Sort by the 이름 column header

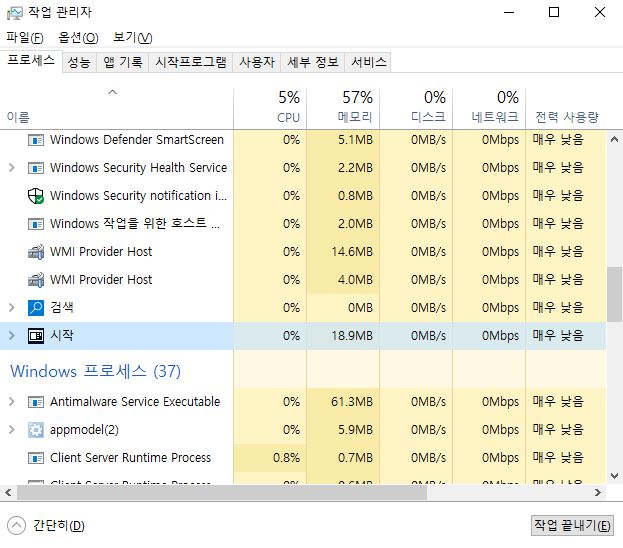(x=116, y=108)
